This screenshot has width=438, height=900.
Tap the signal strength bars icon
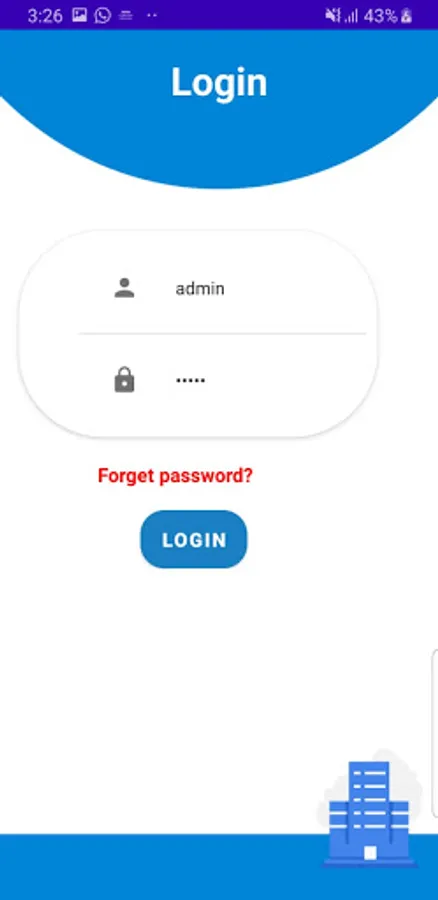351,15
